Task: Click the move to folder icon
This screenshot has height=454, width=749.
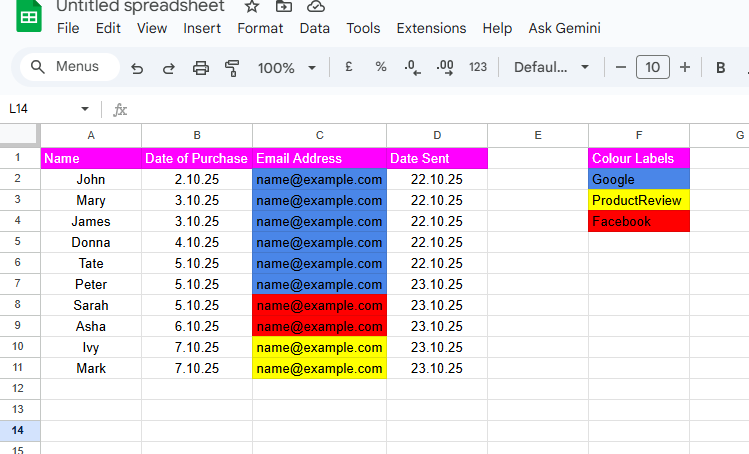Action: click(283, 6)
